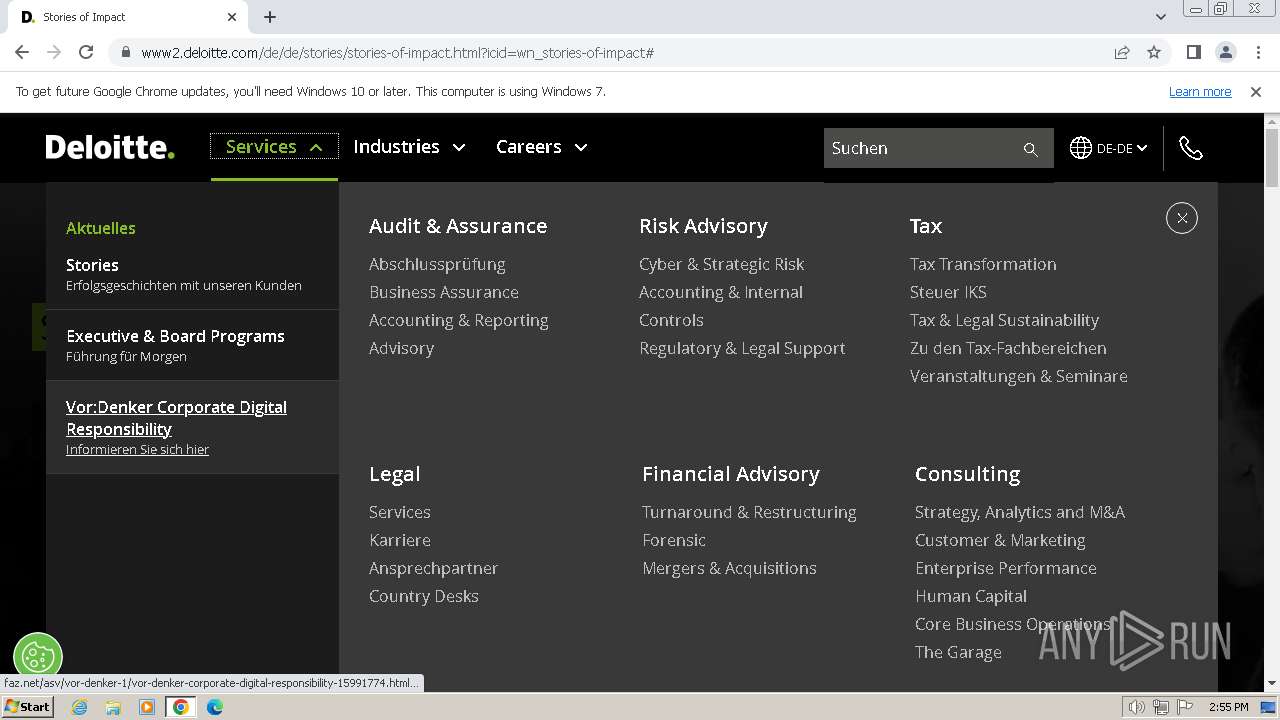
Task: Click Veranstaltungen & Seminare
Action: pyautogui.click(x=1019, y=376)
